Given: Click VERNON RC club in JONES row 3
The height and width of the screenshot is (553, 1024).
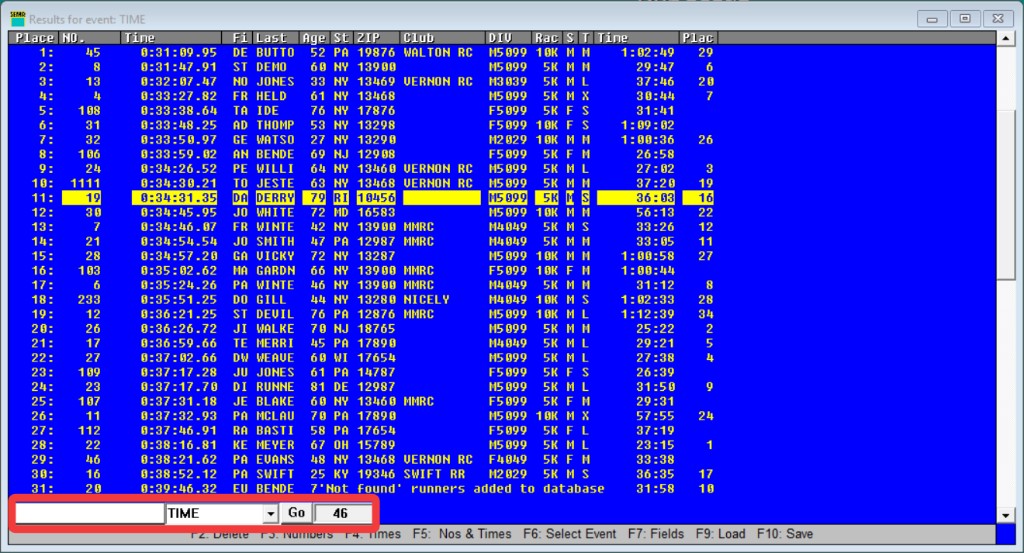Looking at the screenshot, I should (x=438, y=82).
